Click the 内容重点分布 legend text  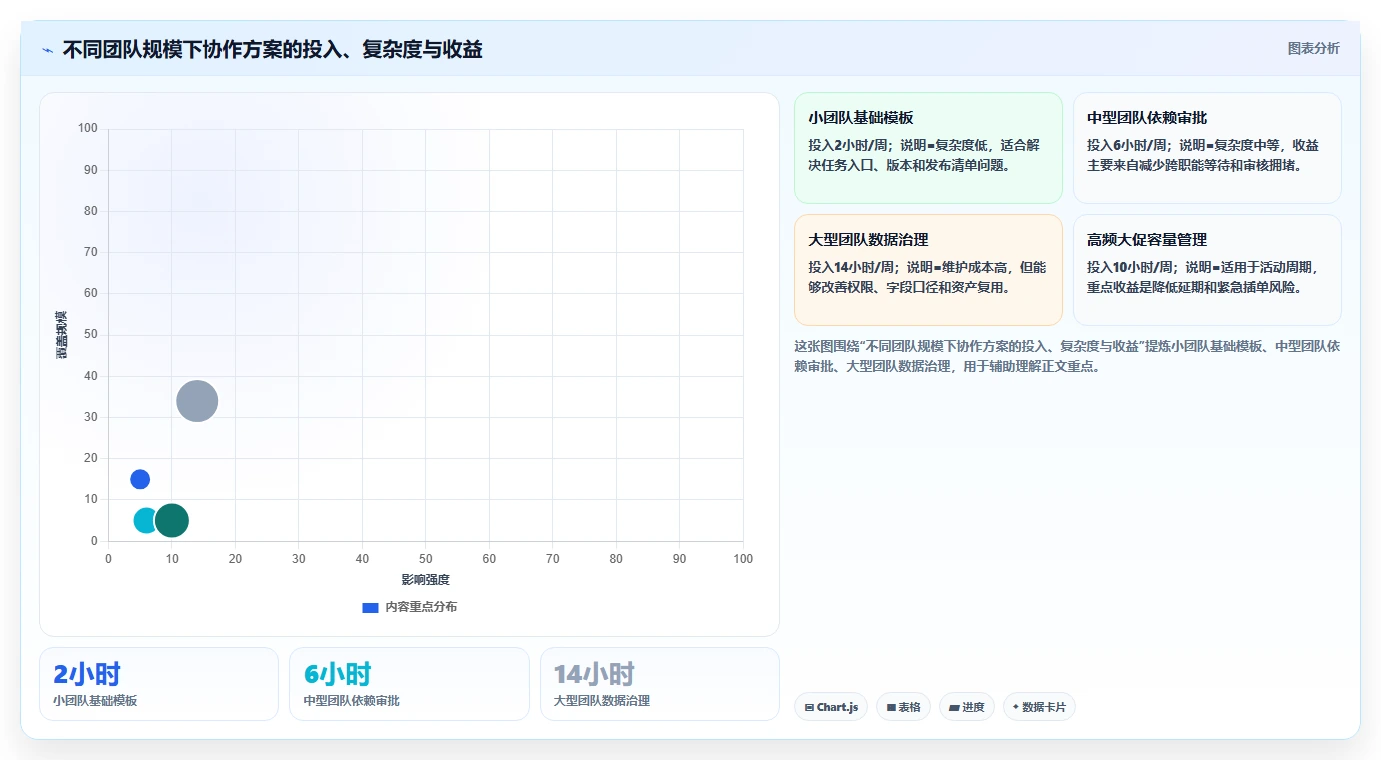[421, 607]
